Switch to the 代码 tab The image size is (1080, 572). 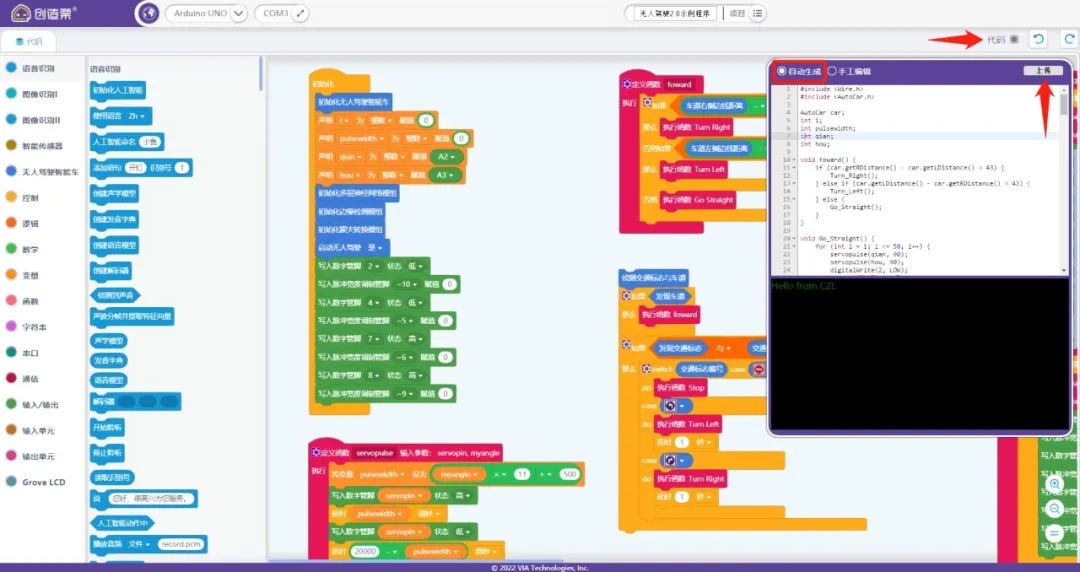coord(28,42)
